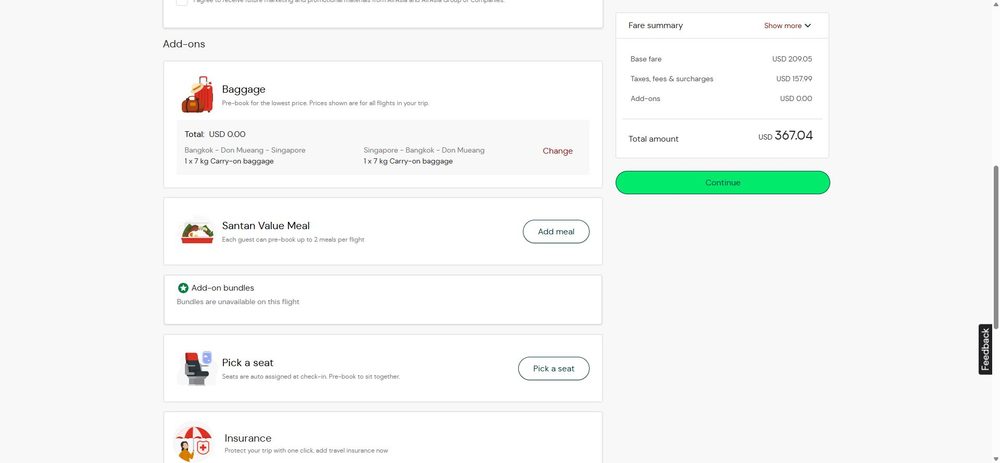Tick the marketing materials consent checkbox
The height and width of the screenshot is (463, 1000).
point(182,2)
